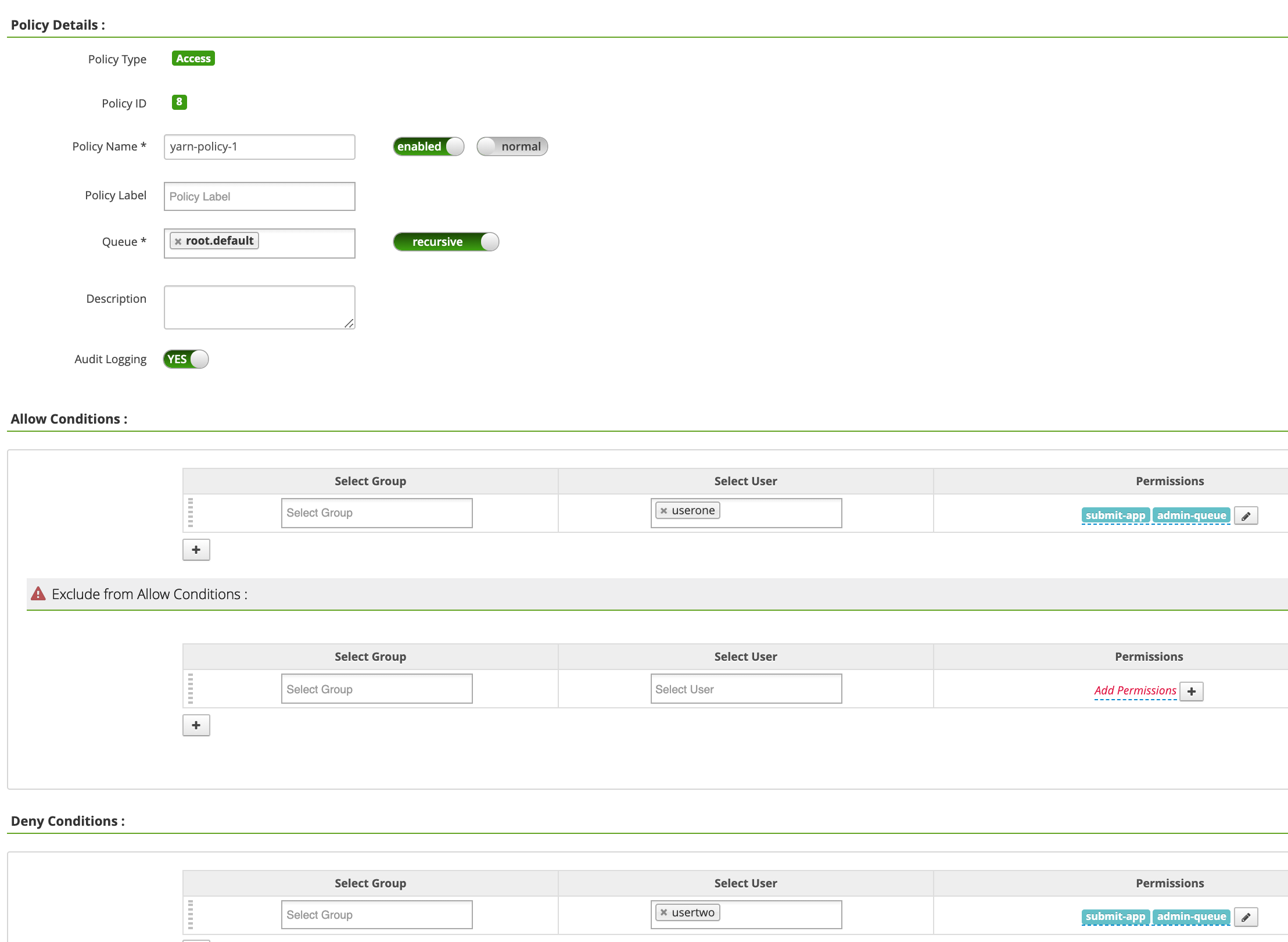Open Select Group in Deny Conditions row
The height and width of the screenshot is (942, 1288).
point(376,915)
